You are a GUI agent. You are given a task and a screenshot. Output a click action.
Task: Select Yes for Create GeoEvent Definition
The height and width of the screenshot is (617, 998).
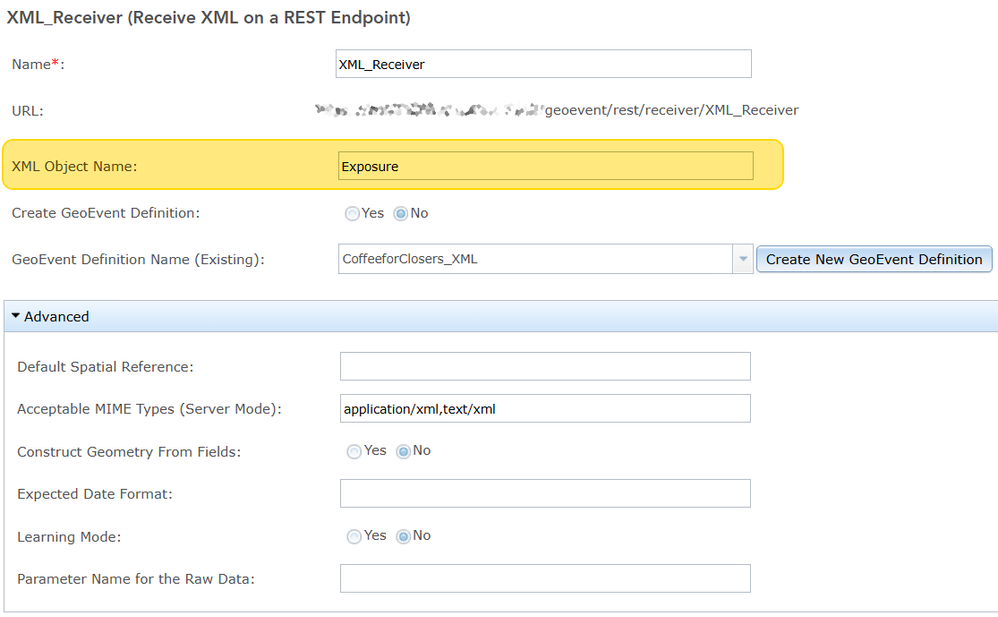[x=352, y=214]
